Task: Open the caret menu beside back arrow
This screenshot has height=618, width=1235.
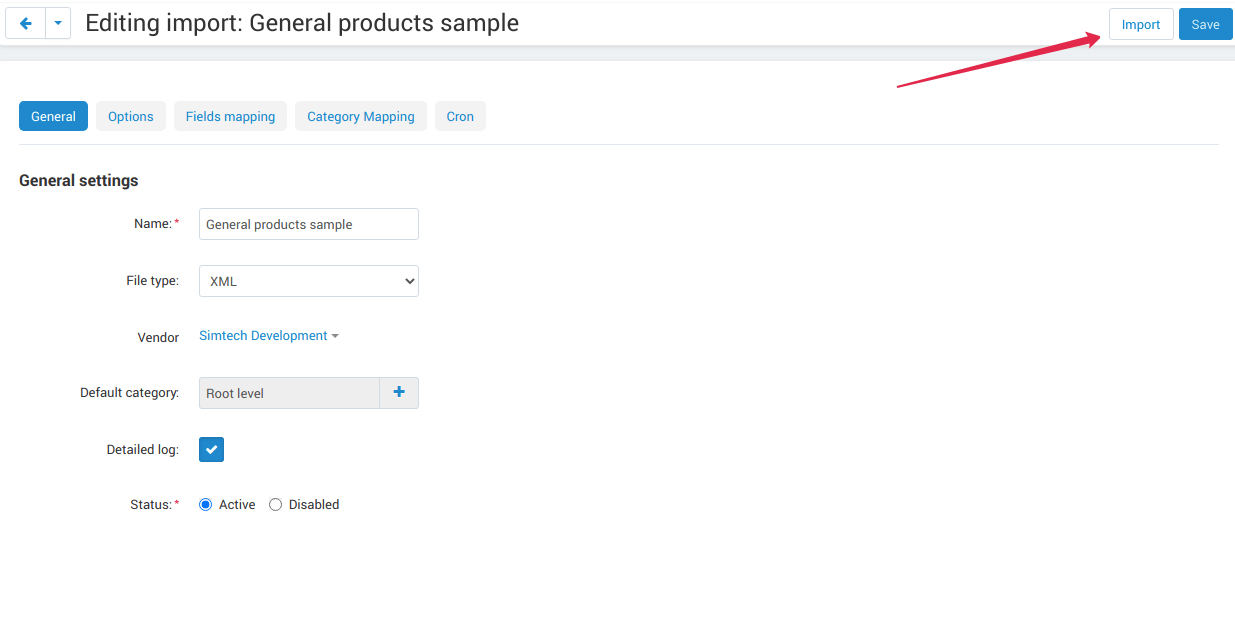Action: (58, 24)
